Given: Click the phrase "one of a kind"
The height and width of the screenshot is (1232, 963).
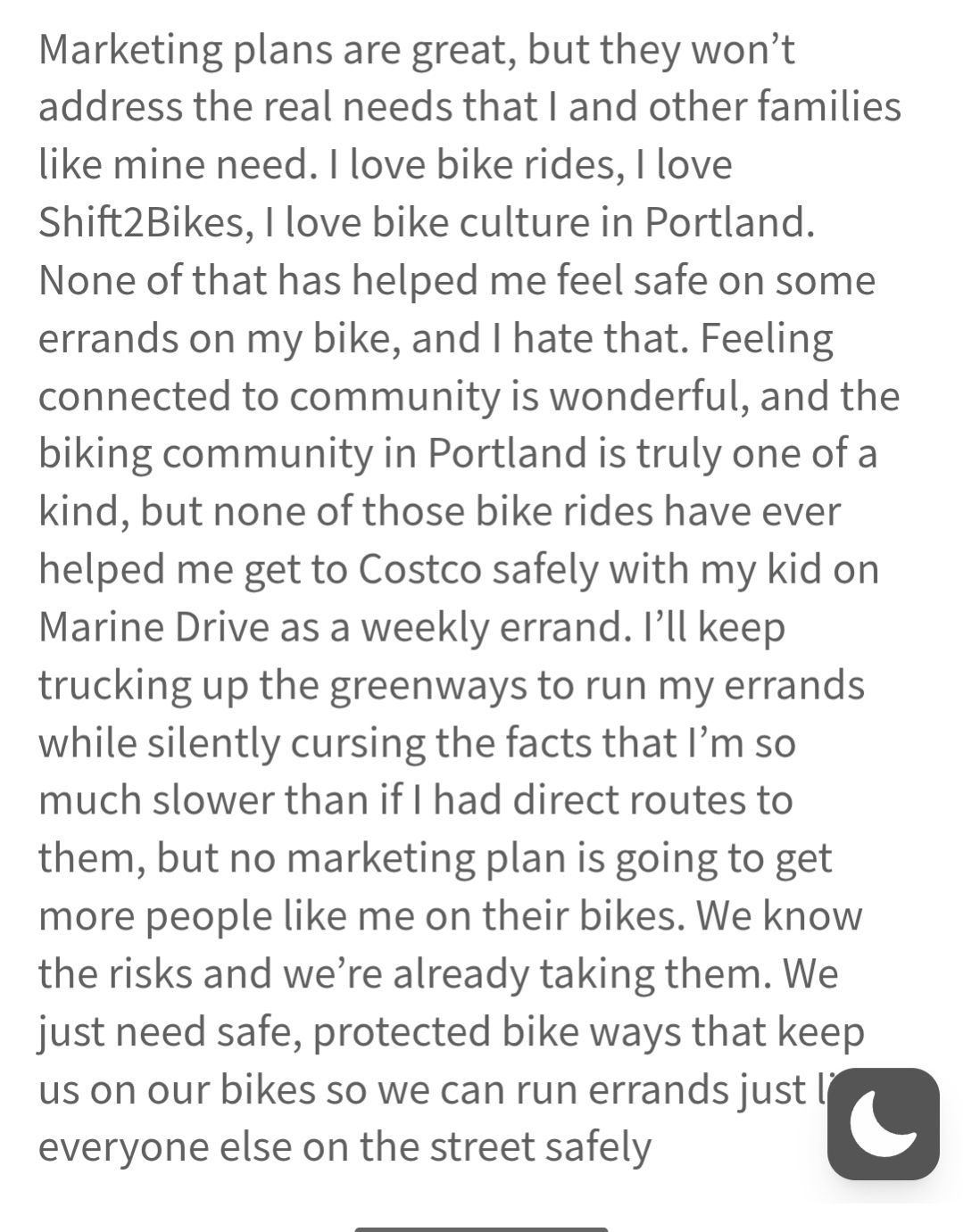Looking at the screenshot, I should click(x=803, y=453).
